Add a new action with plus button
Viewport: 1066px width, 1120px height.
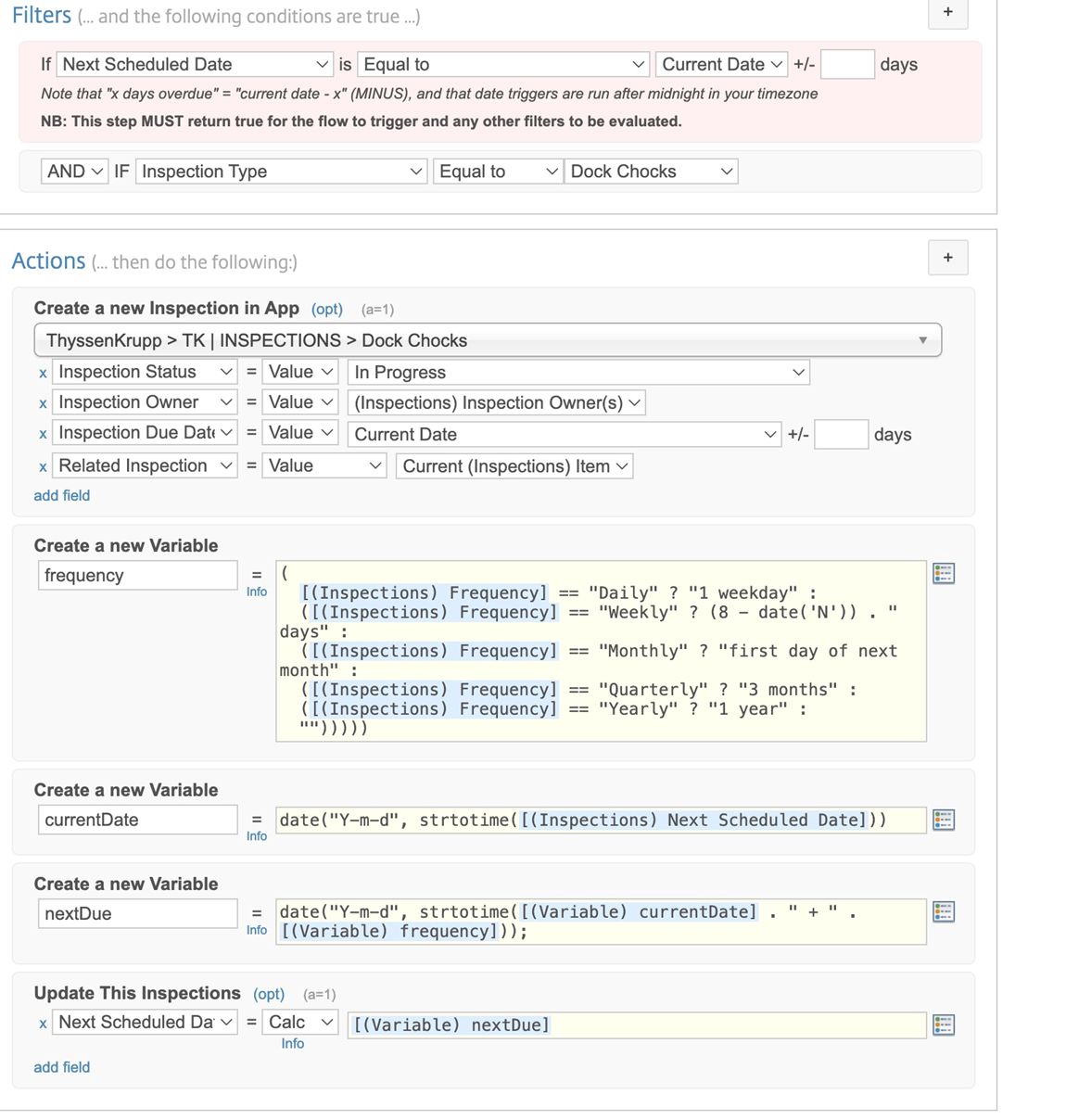pyautogui.click(x=947, y=258)
